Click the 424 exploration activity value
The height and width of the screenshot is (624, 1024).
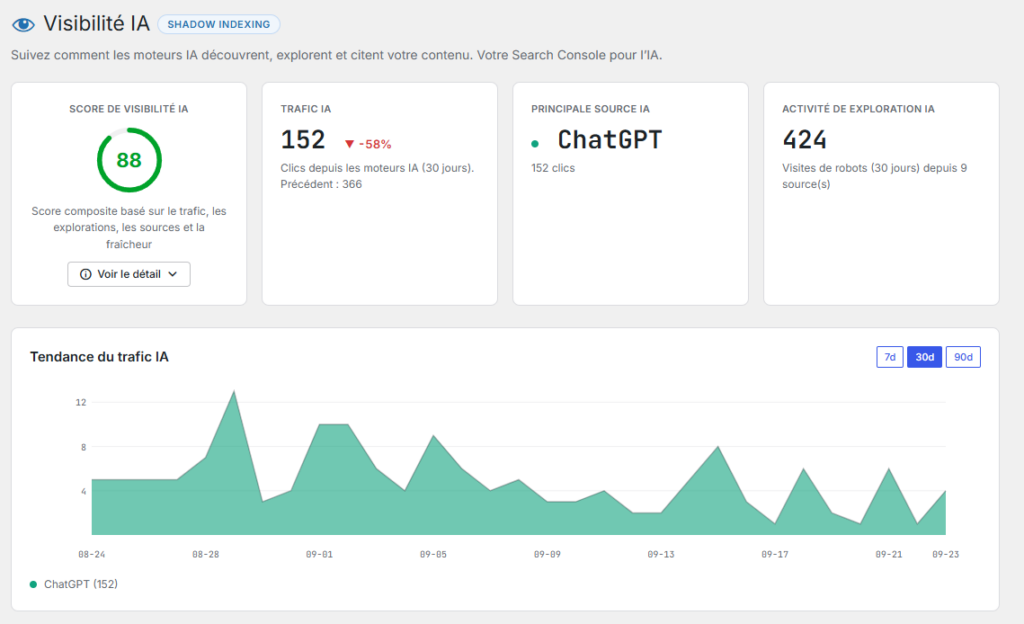(805, 140)
